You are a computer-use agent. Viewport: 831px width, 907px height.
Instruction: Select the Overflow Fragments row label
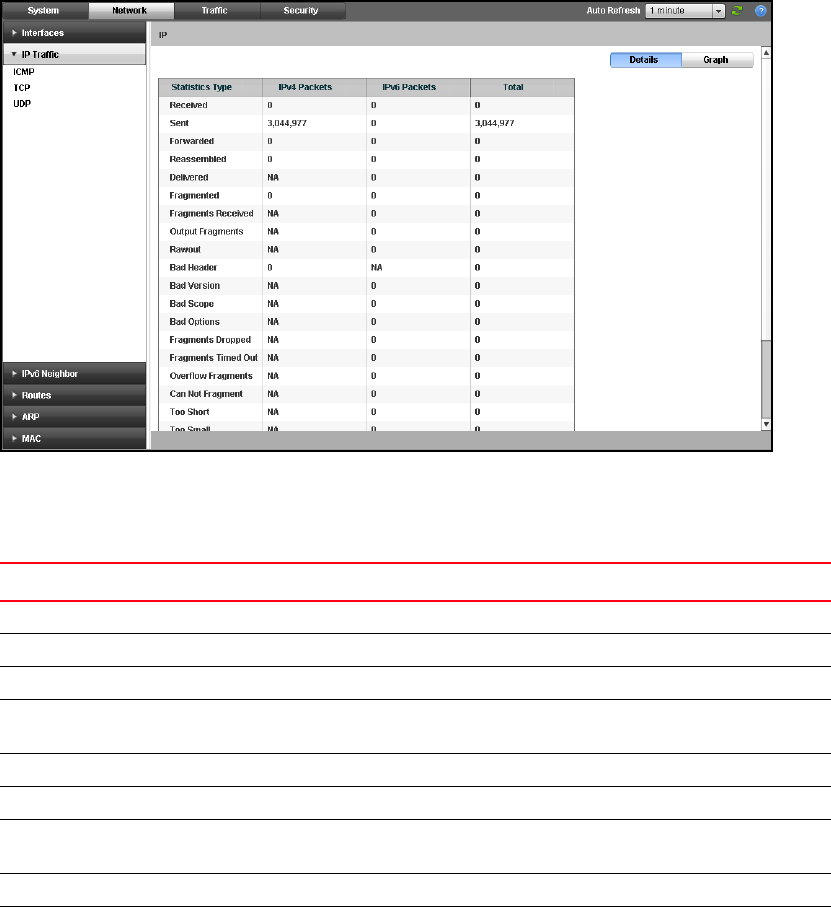click(211, 376)
